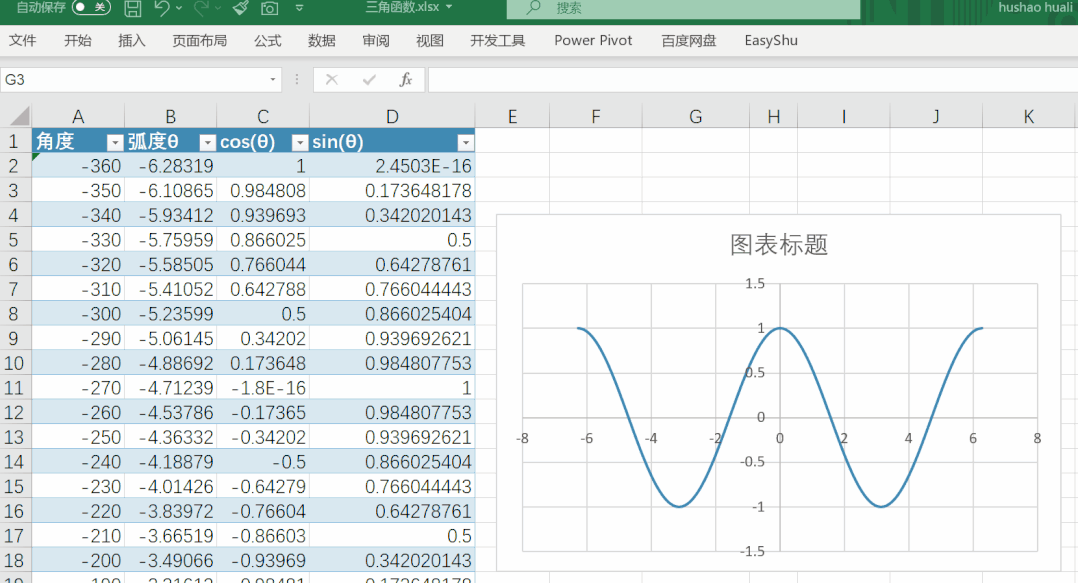1078x583 pixels.
Task: Click cell with value -1.8E-16
Action: [263, 388]
